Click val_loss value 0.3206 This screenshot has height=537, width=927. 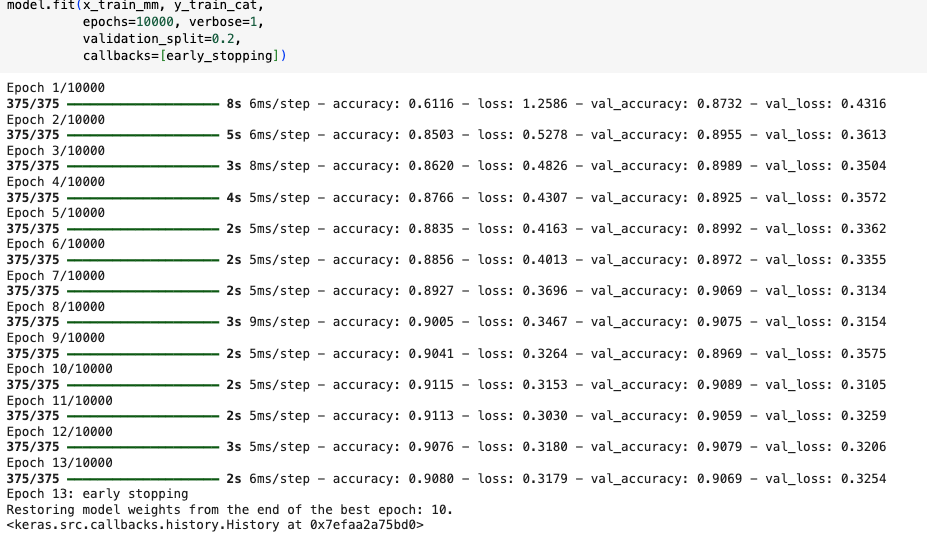click(x=863, y=447)
